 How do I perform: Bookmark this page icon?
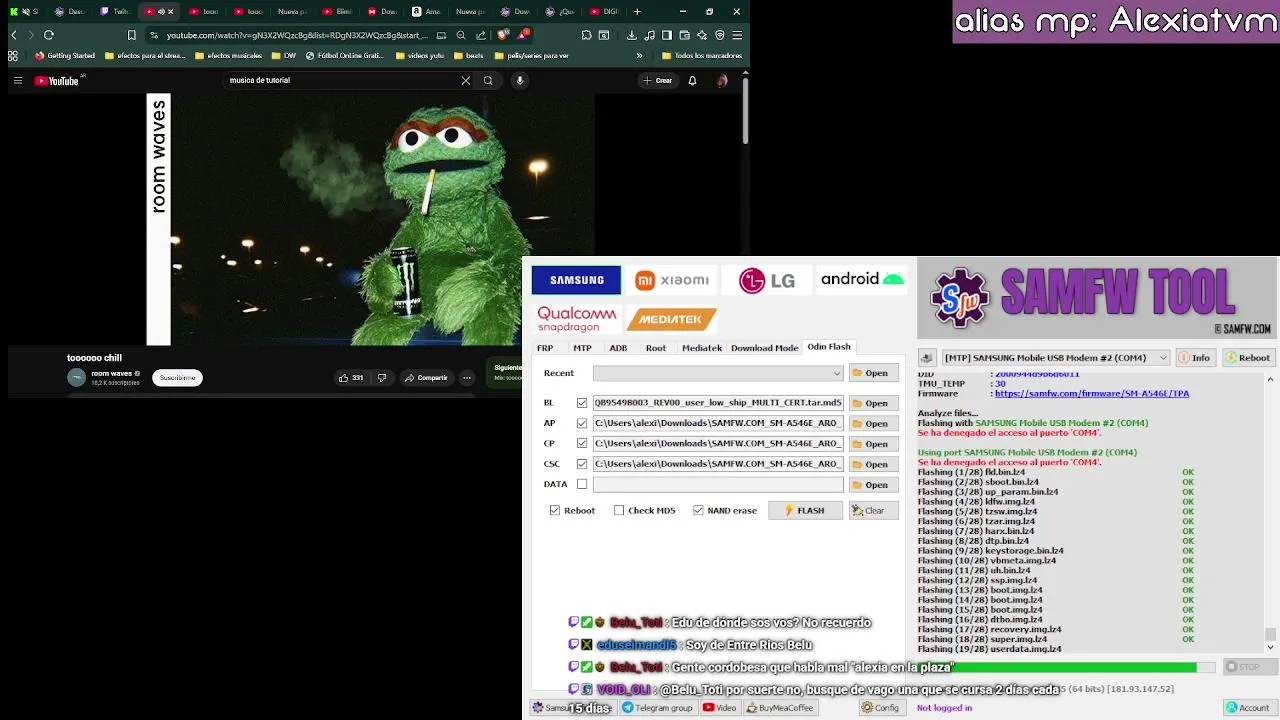click(131, 35)
